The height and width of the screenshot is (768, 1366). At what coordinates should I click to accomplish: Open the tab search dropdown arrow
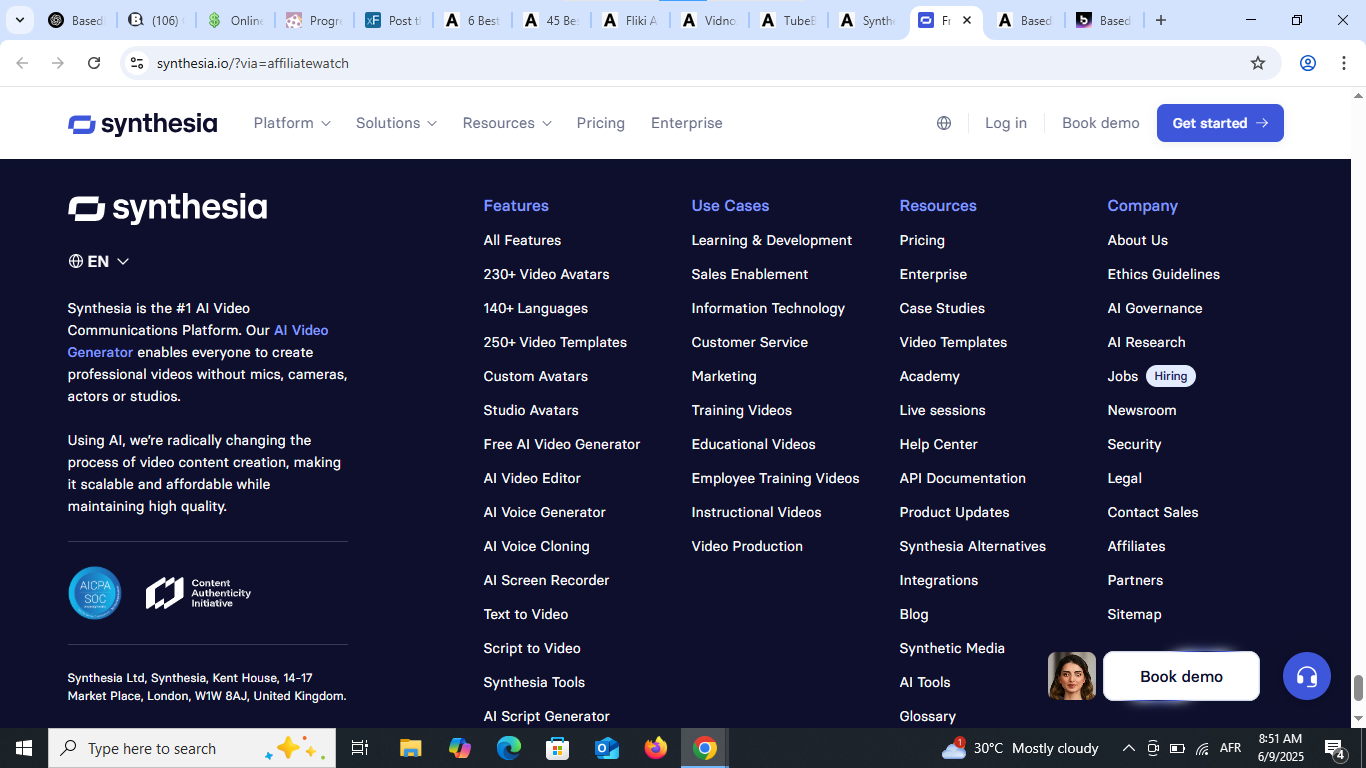point(19,20)
